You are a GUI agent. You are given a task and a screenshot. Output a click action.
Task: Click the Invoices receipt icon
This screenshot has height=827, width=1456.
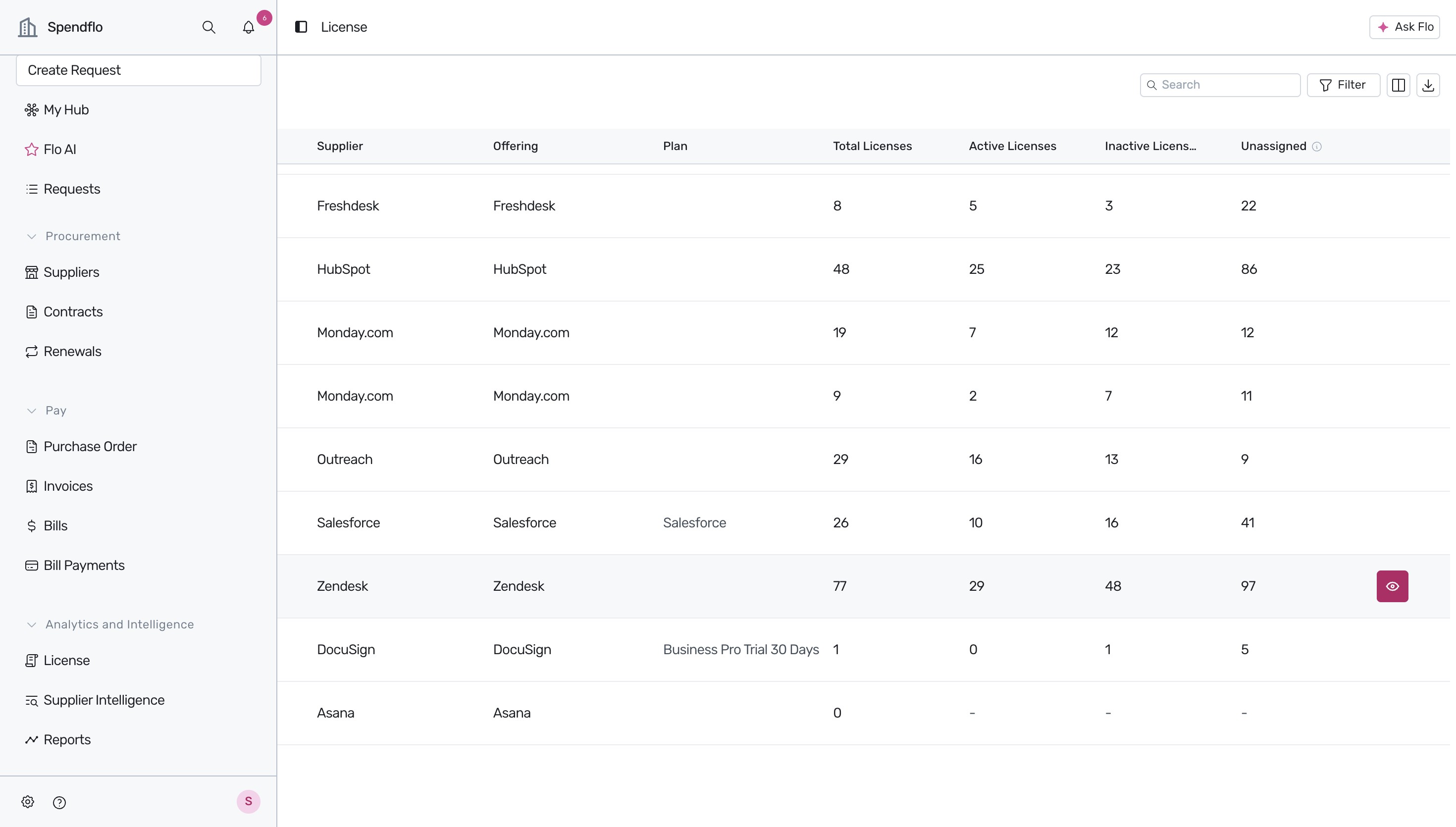32,486
